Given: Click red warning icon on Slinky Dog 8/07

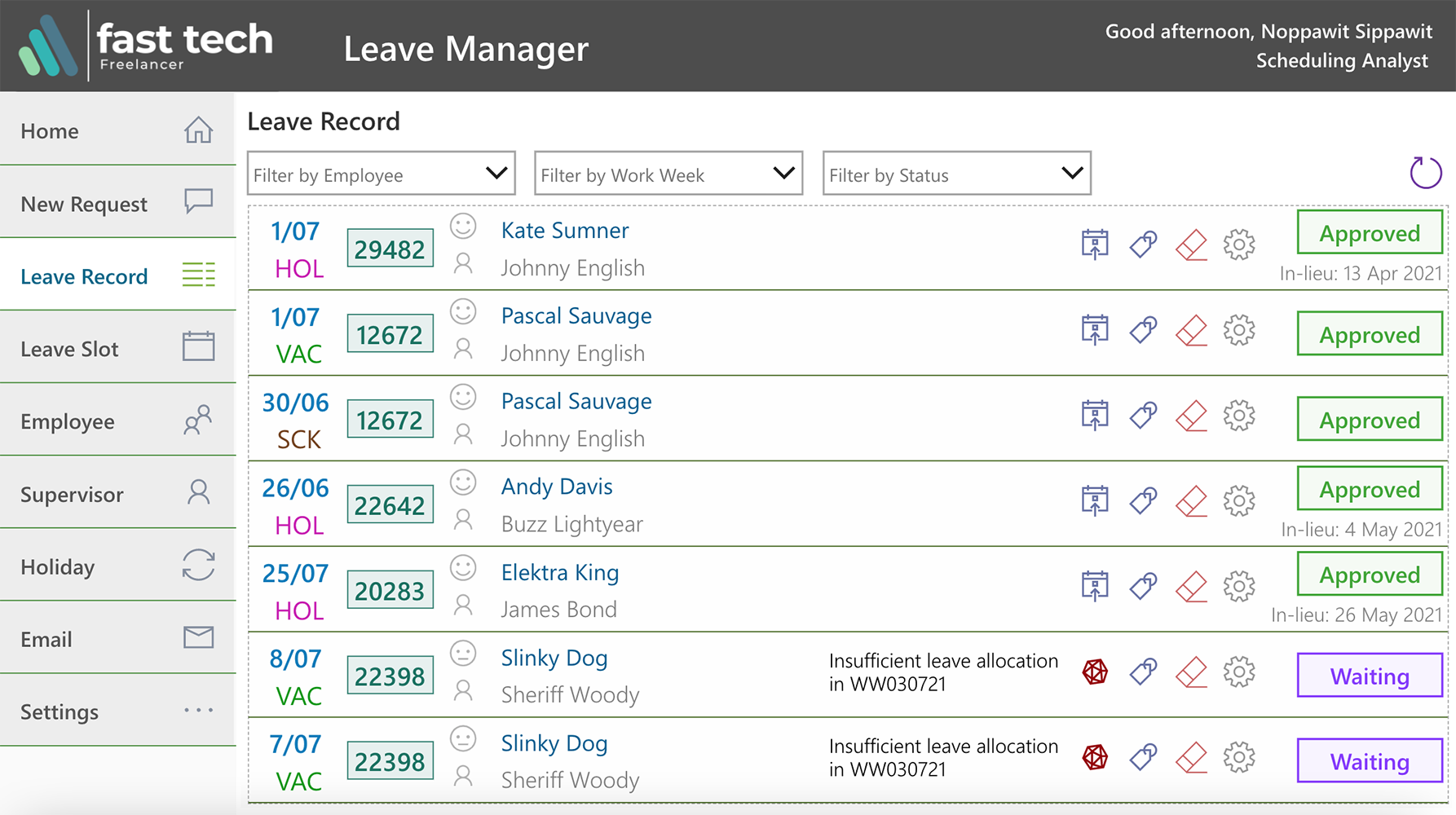Looking at the screenshot, I should tap(1095, 672).
